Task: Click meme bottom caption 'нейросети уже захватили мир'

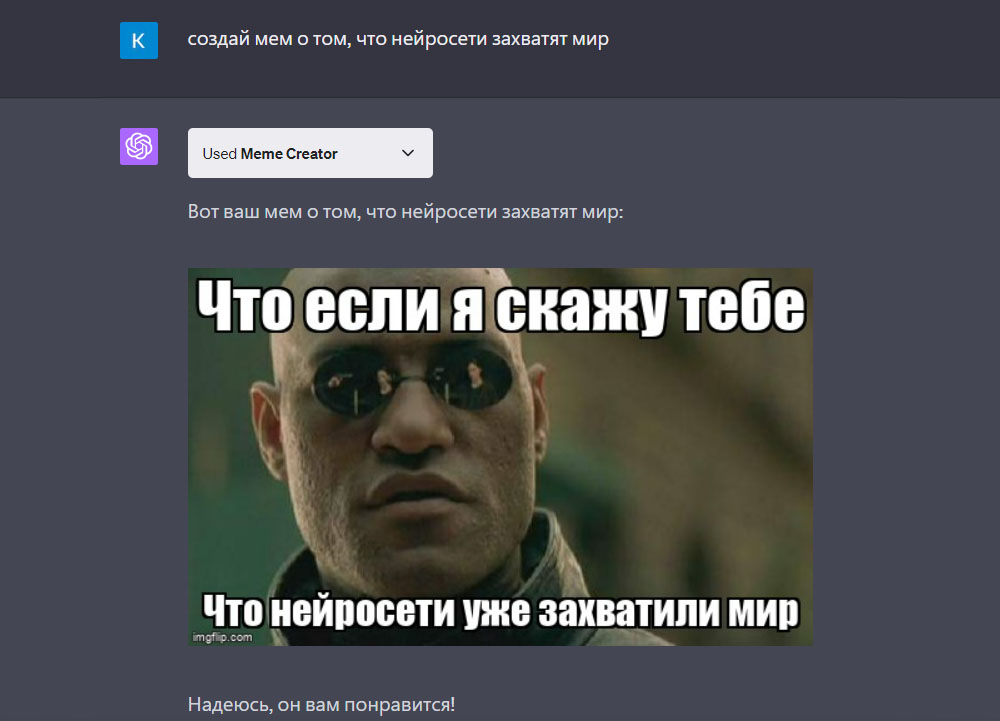Action: pos(535,611)
